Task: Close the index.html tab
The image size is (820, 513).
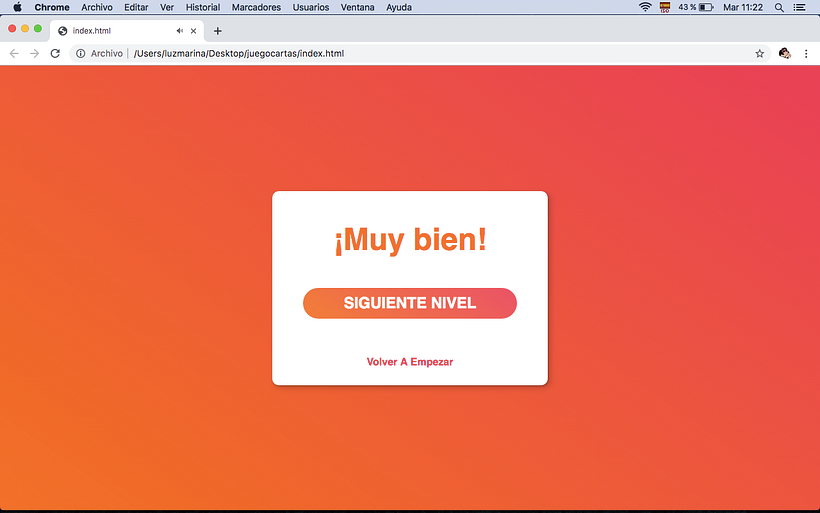Action: pos(194,31)
